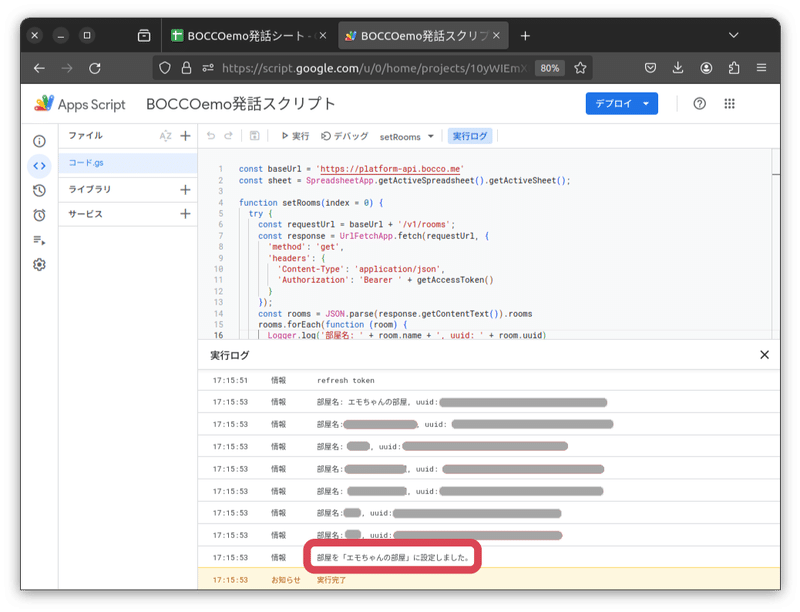This screenshot has height=612, width=800.
Task: Click the code editor vertical scrollbar
Action: (x=776, y=244)
